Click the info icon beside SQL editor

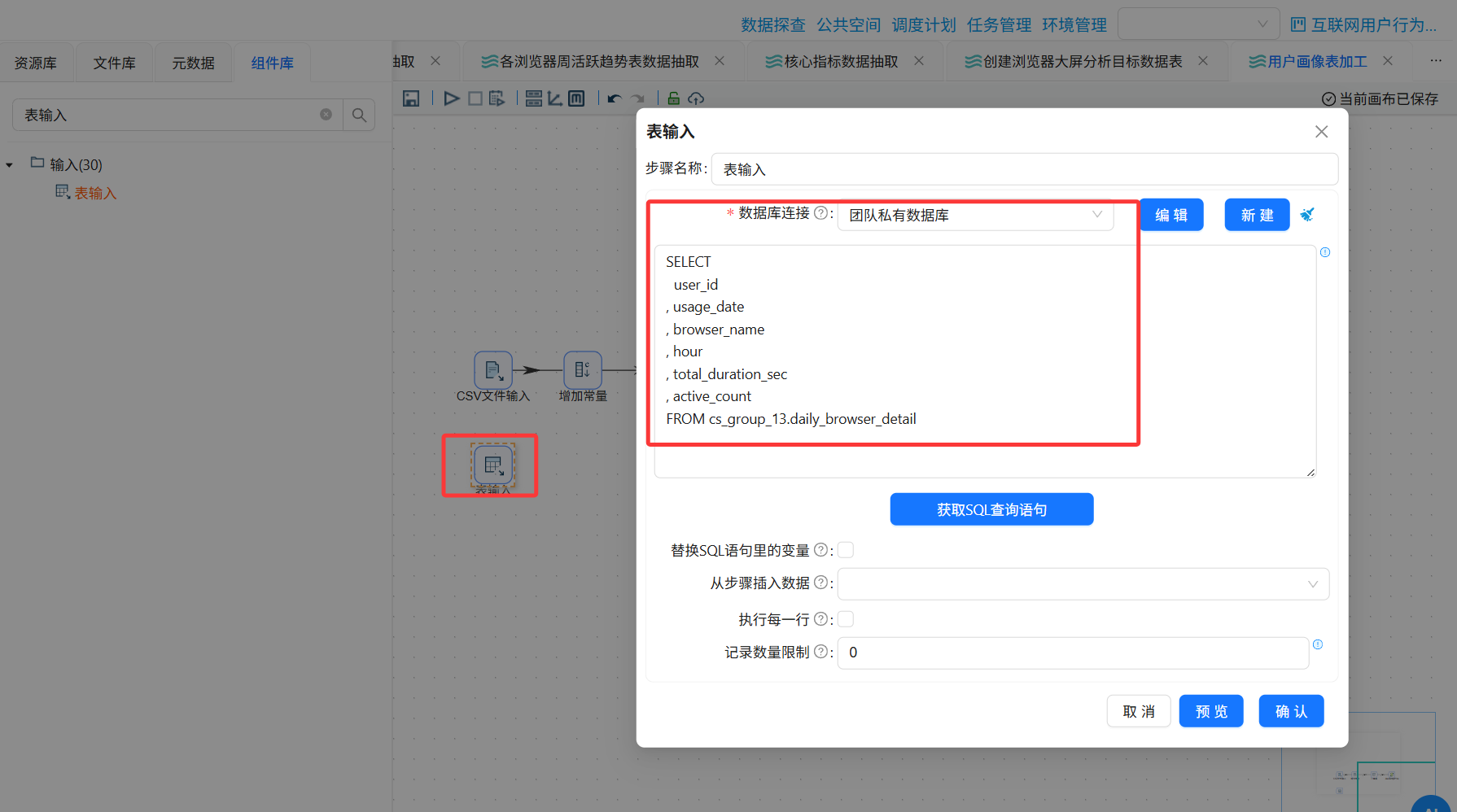(x=1325, y=252)
